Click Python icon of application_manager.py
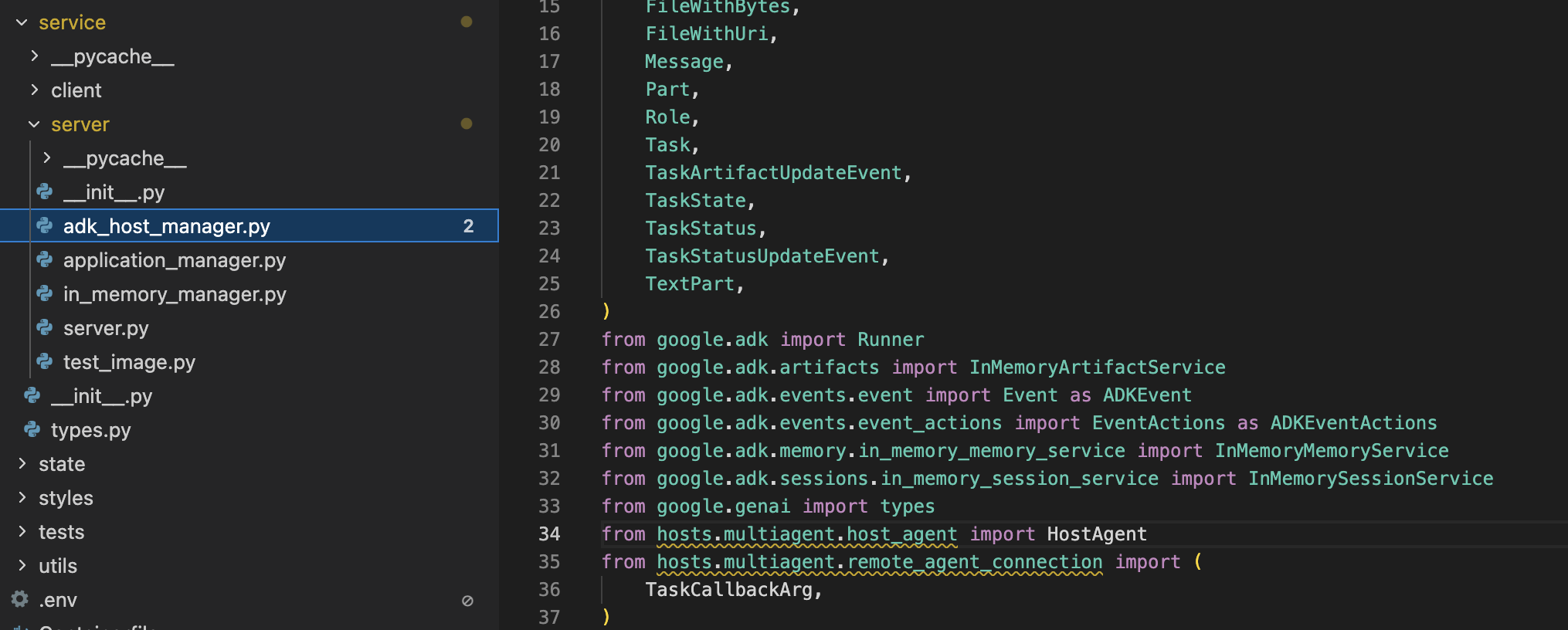 [45, 259]
